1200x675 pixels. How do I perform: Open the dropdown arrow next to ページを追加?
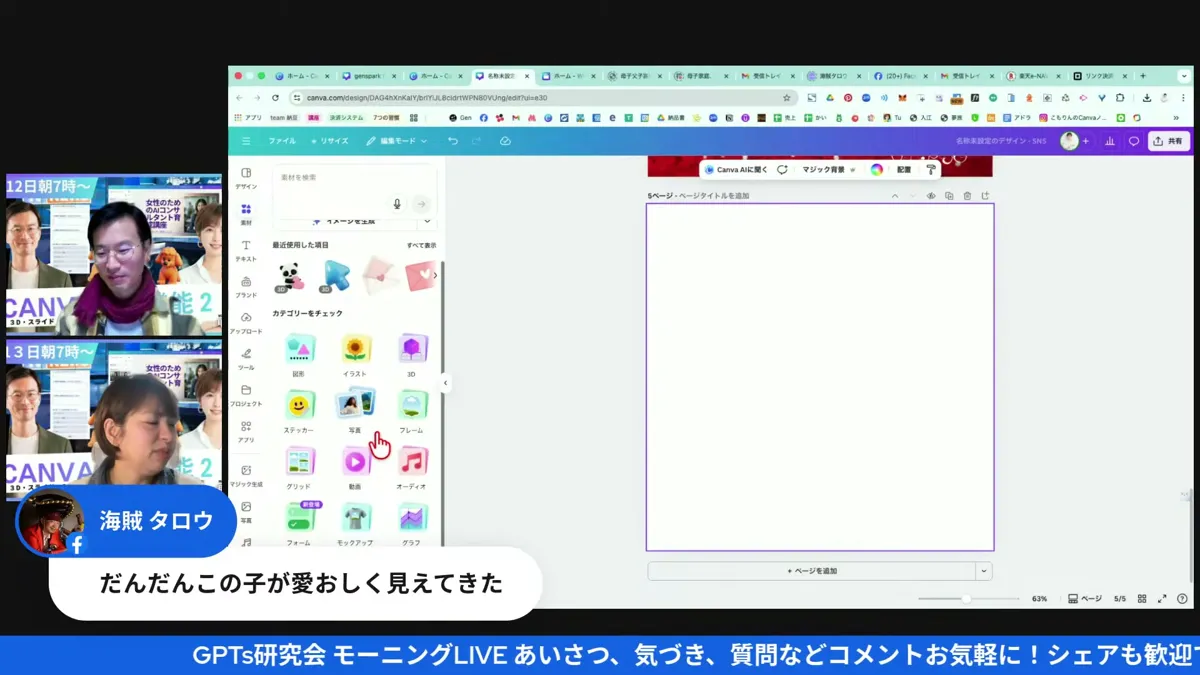click(984, 571)
